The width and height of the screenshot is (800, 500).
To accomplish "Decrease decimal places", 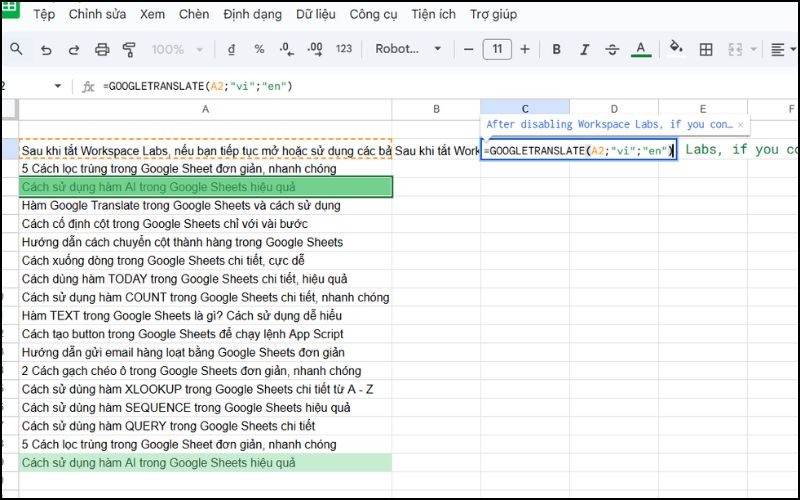I will click(287, 49).
